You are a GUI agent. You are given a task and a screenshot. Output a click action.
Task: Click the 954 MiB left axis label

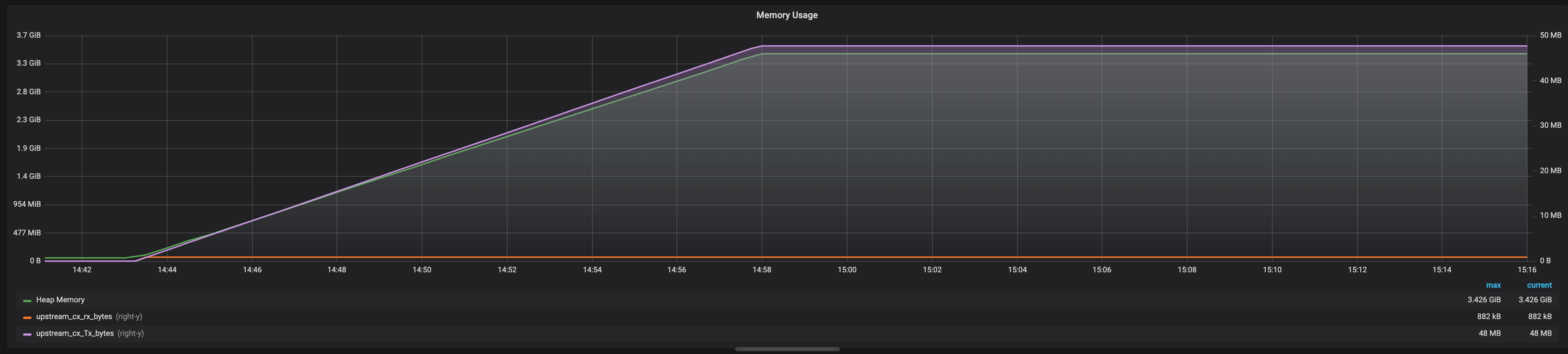pos(27,204)
